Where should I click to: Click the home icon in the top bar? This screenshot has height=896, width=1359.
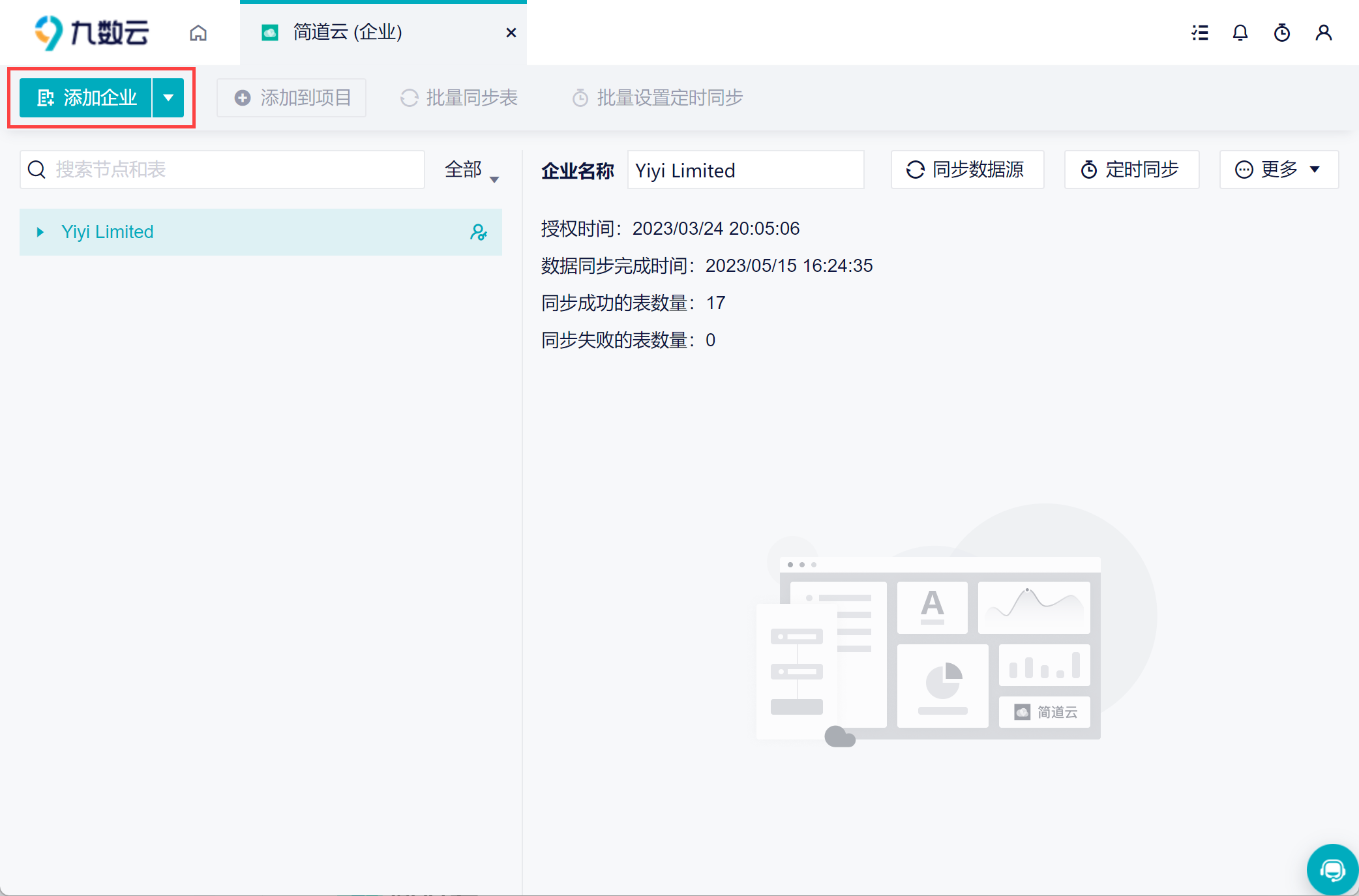coord(198,33)
